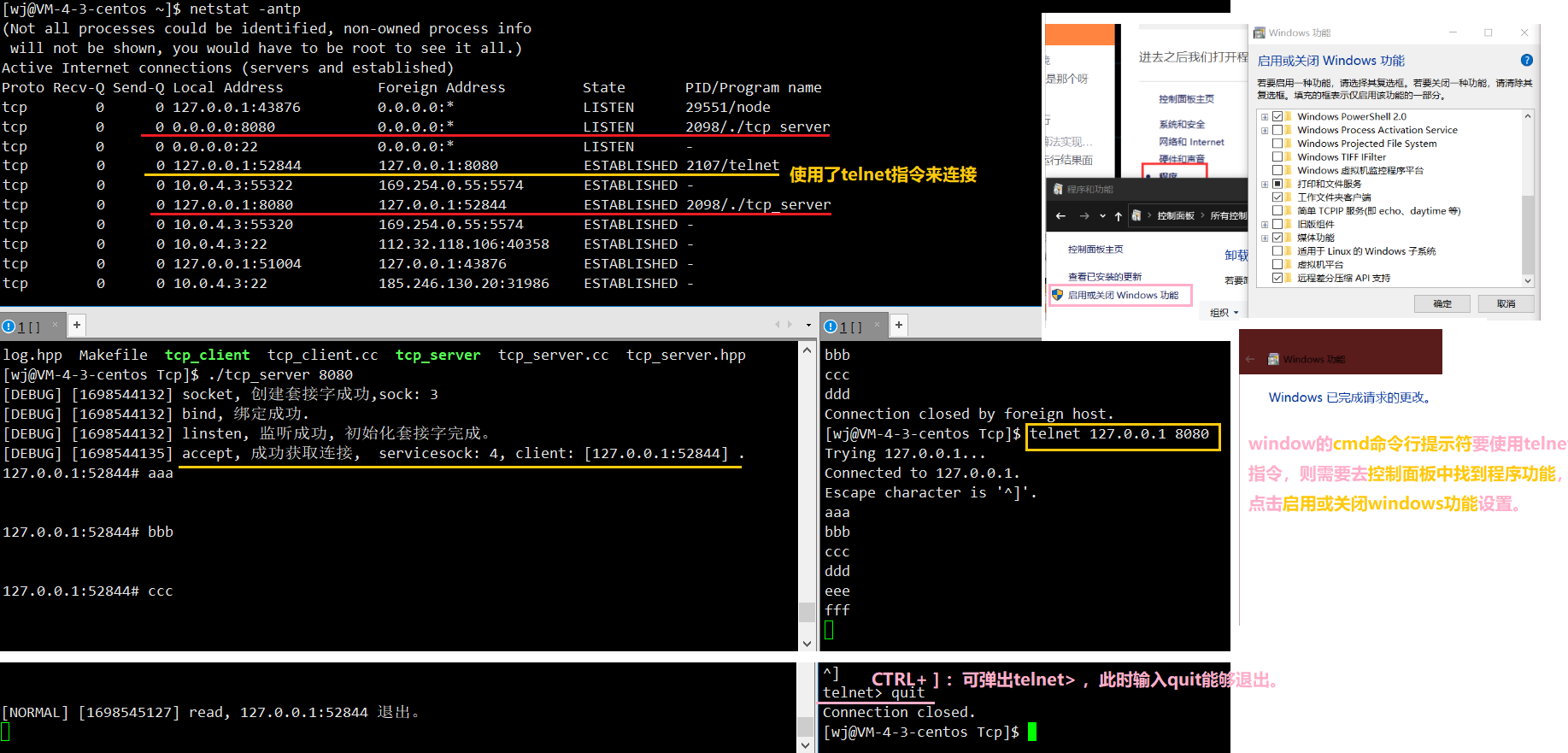The width and height of the screenshot is (1568, 753).
Task: Click the scroll-up arrow of the left terminal scrollbar
Action: [x=807, y=350]
